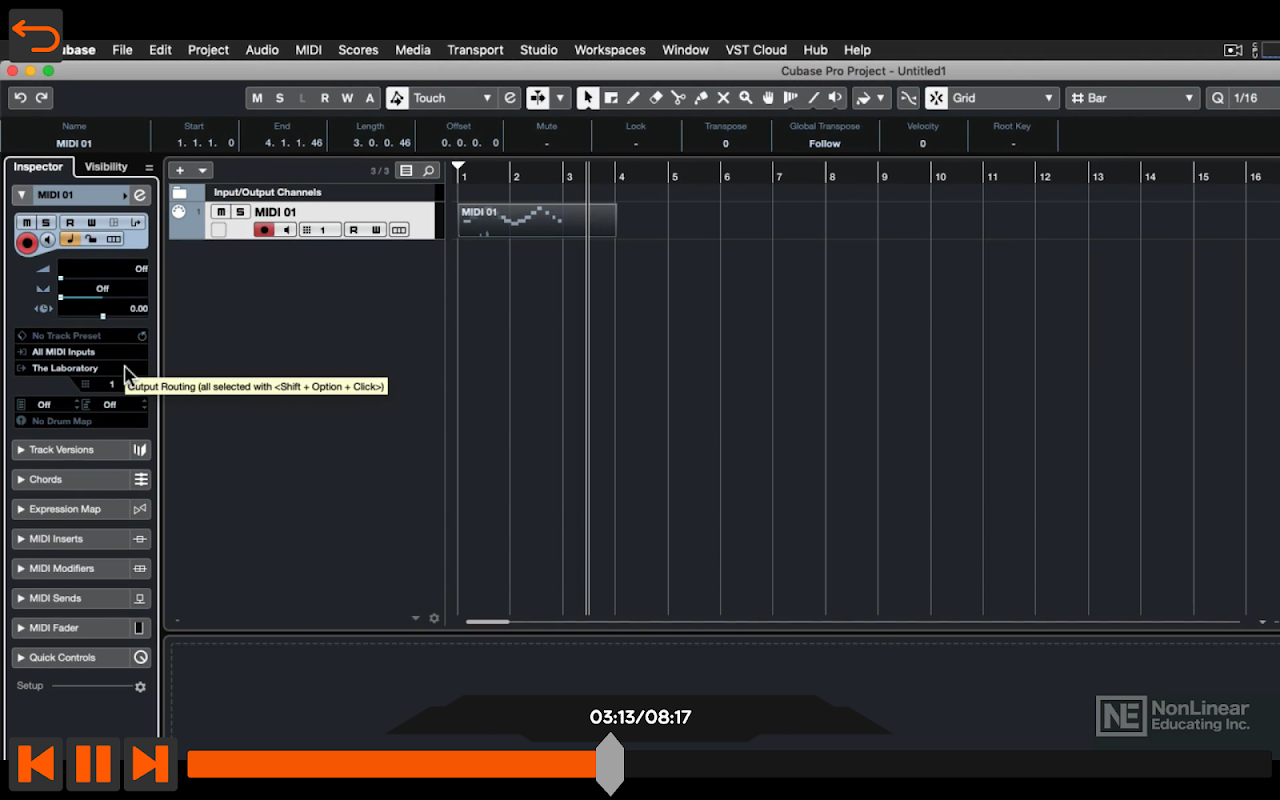Open the 1/16 quantize preset dropdown

[x=1254, y=98]
